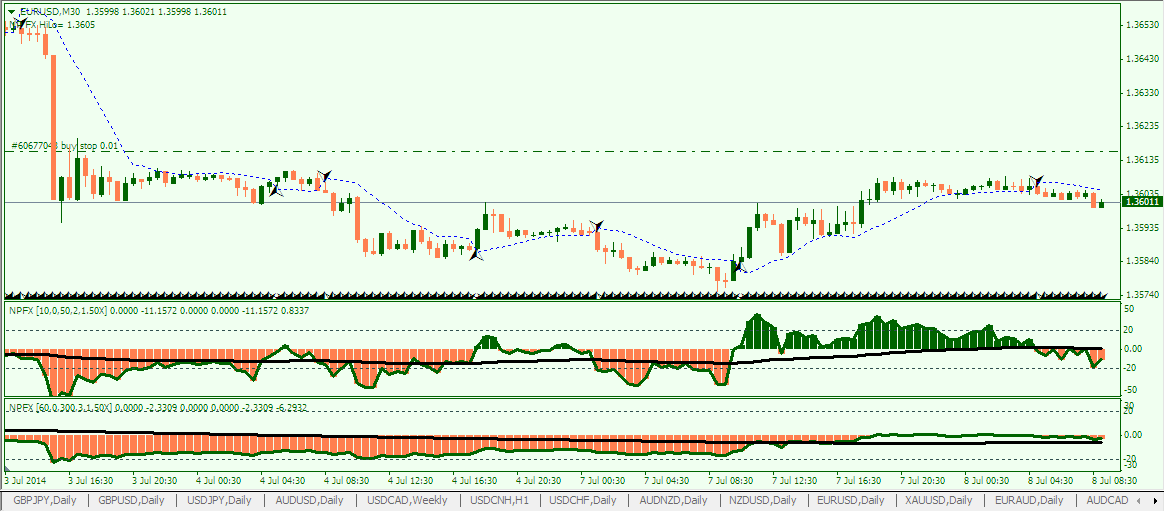The height and width of the screenshot is (511, 1164).
Task: Click the '3 Jul 2014' time axis label
Action: click(x=24, y=480)
